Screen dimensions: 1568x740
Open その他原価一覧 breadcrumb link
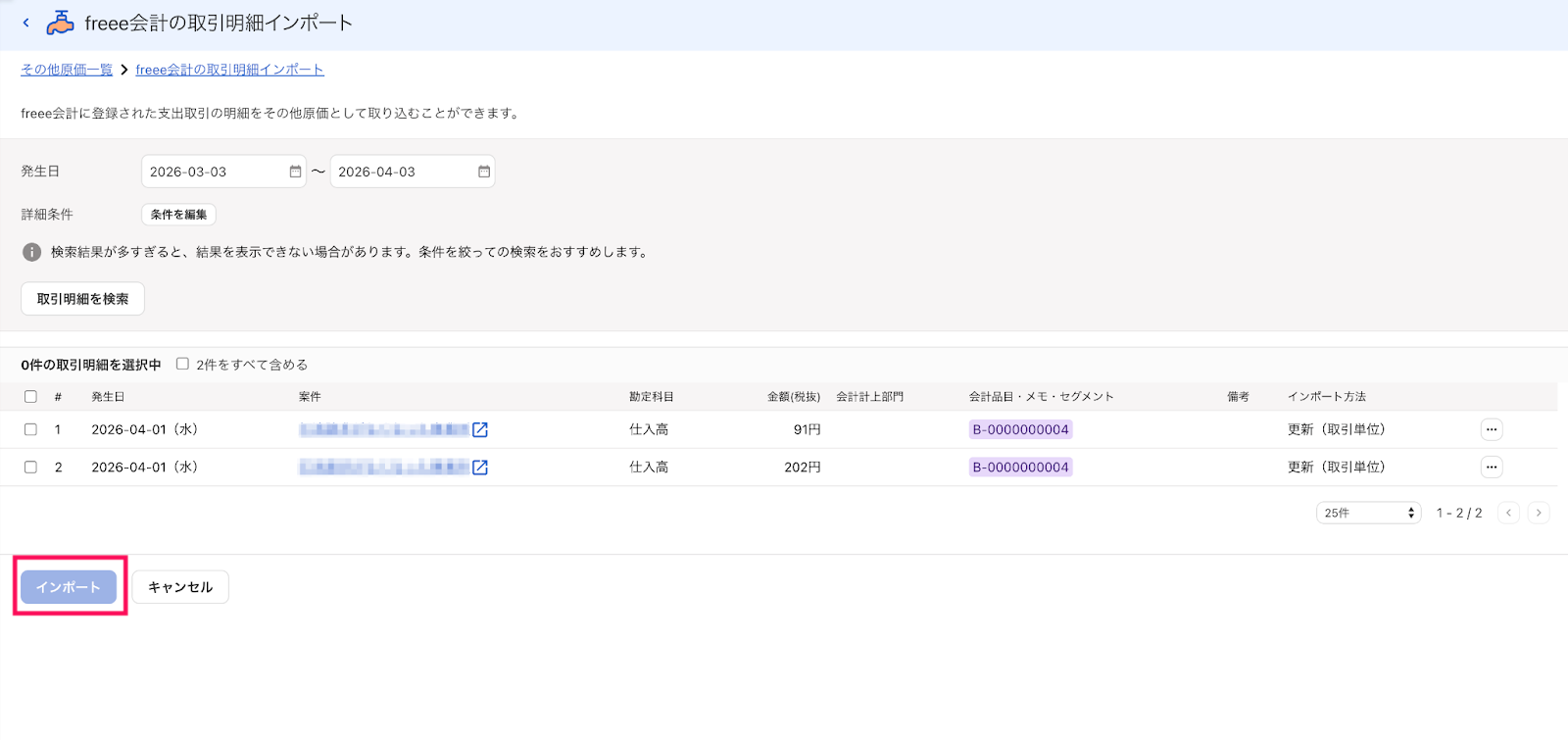pyautogui.click(x=67, y=70)
